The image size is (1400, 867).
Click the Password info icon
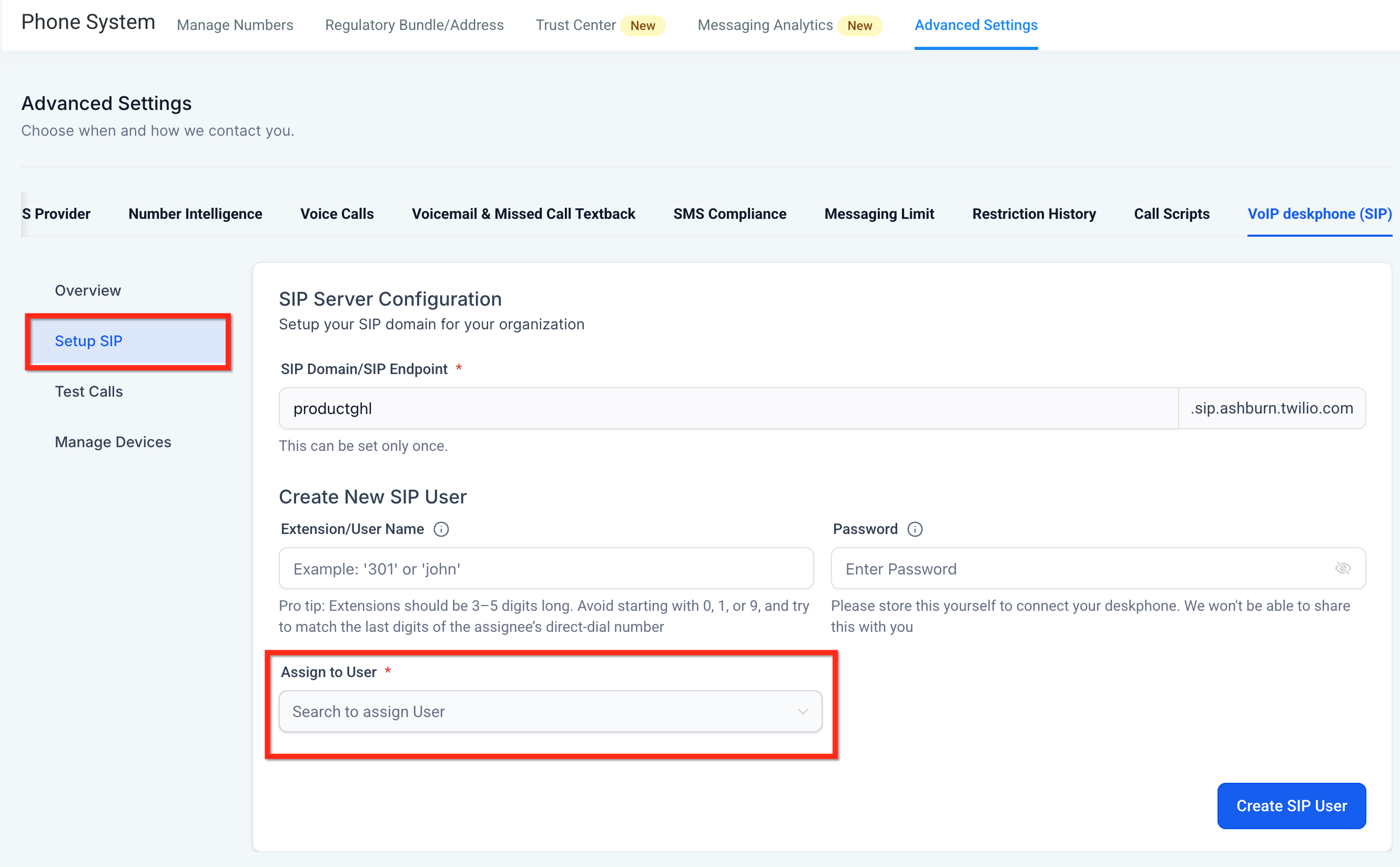(x=915, y=529)
